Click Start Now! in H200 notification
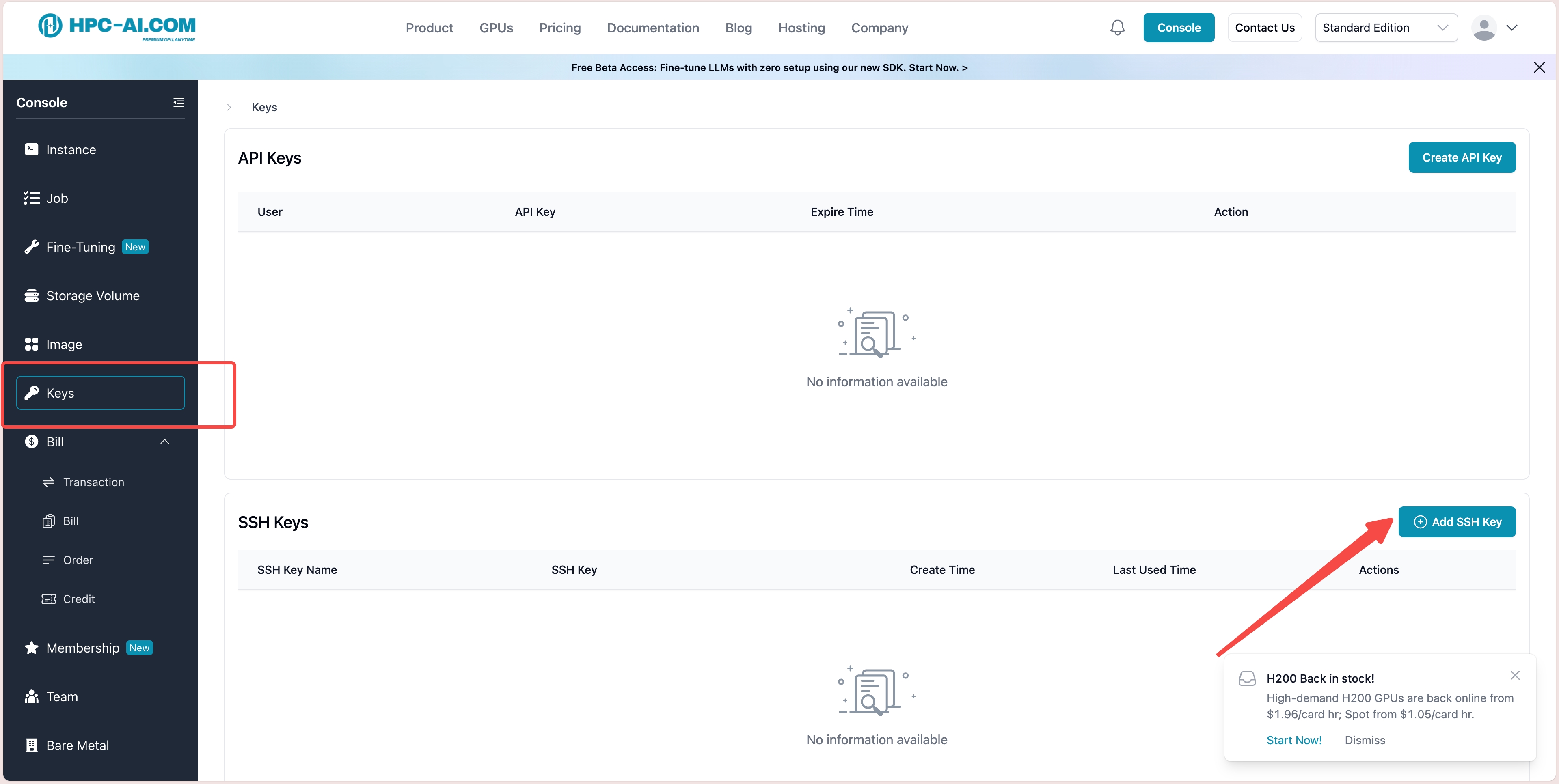The height and width of the screenshot is (784, 1559). (1294, 740)
